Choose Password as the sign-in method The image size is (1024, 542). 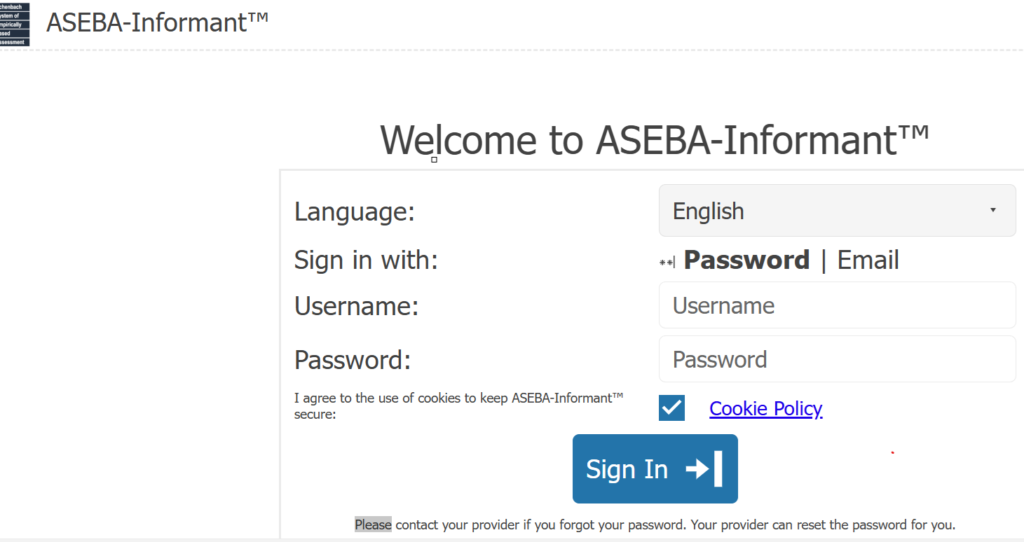(x=746, y=261)
